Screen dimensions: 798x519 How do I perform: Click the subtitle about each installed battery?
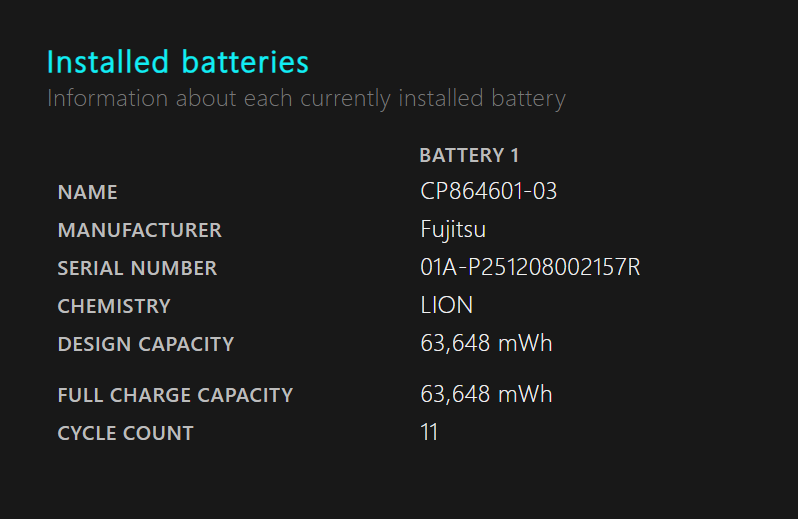click(306, 99)
